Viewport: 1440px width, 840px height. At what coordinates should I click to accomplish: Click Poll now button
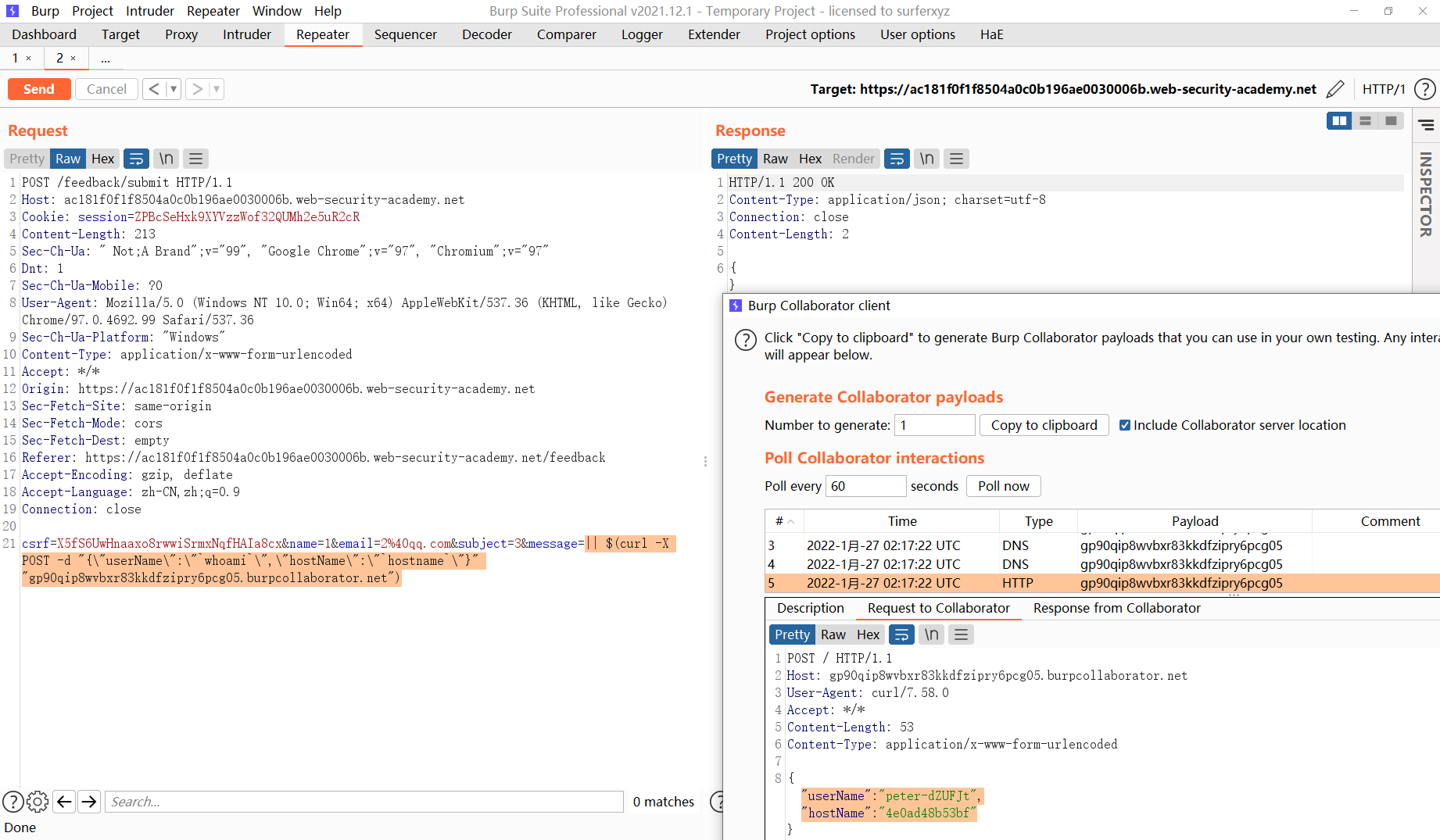point(1004,486)
